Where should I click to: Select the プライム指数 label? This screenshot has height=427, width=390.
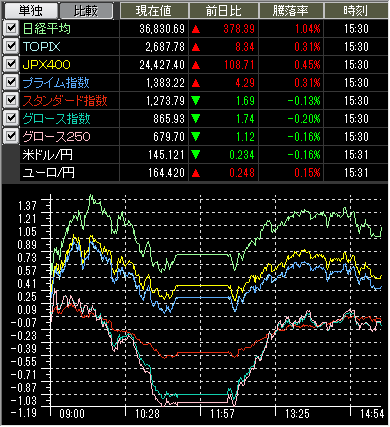[56, 83]
